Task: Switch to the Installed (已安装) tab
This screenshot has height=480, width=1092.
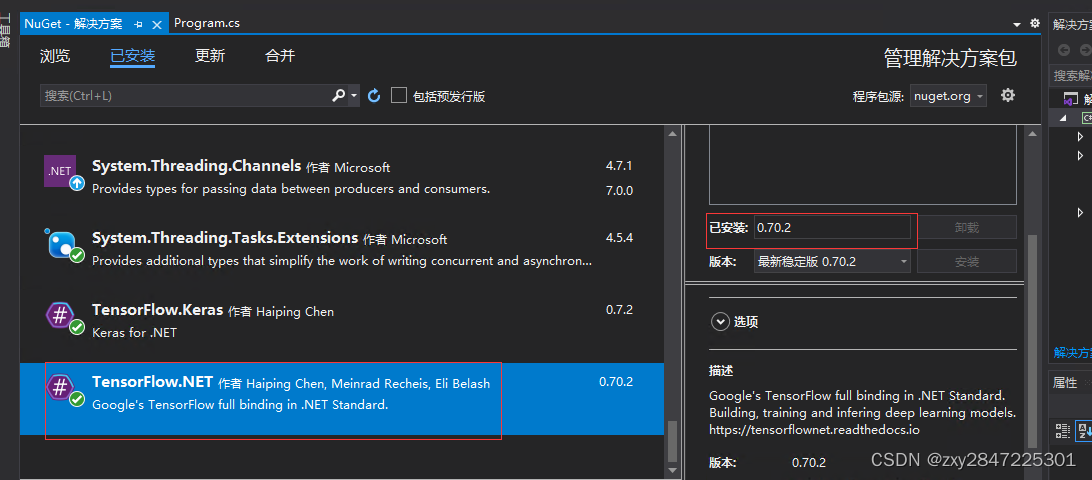Action: click(x=132, y=56)
